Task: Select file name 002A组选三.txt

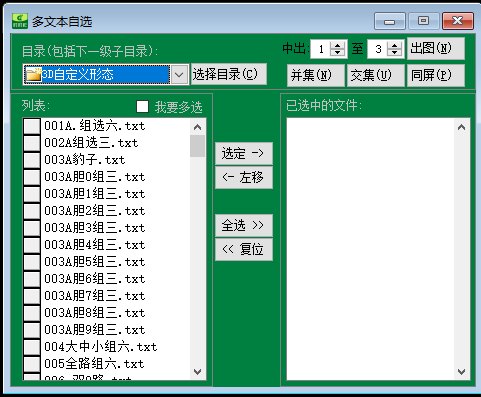Action: tap(91, 143)
